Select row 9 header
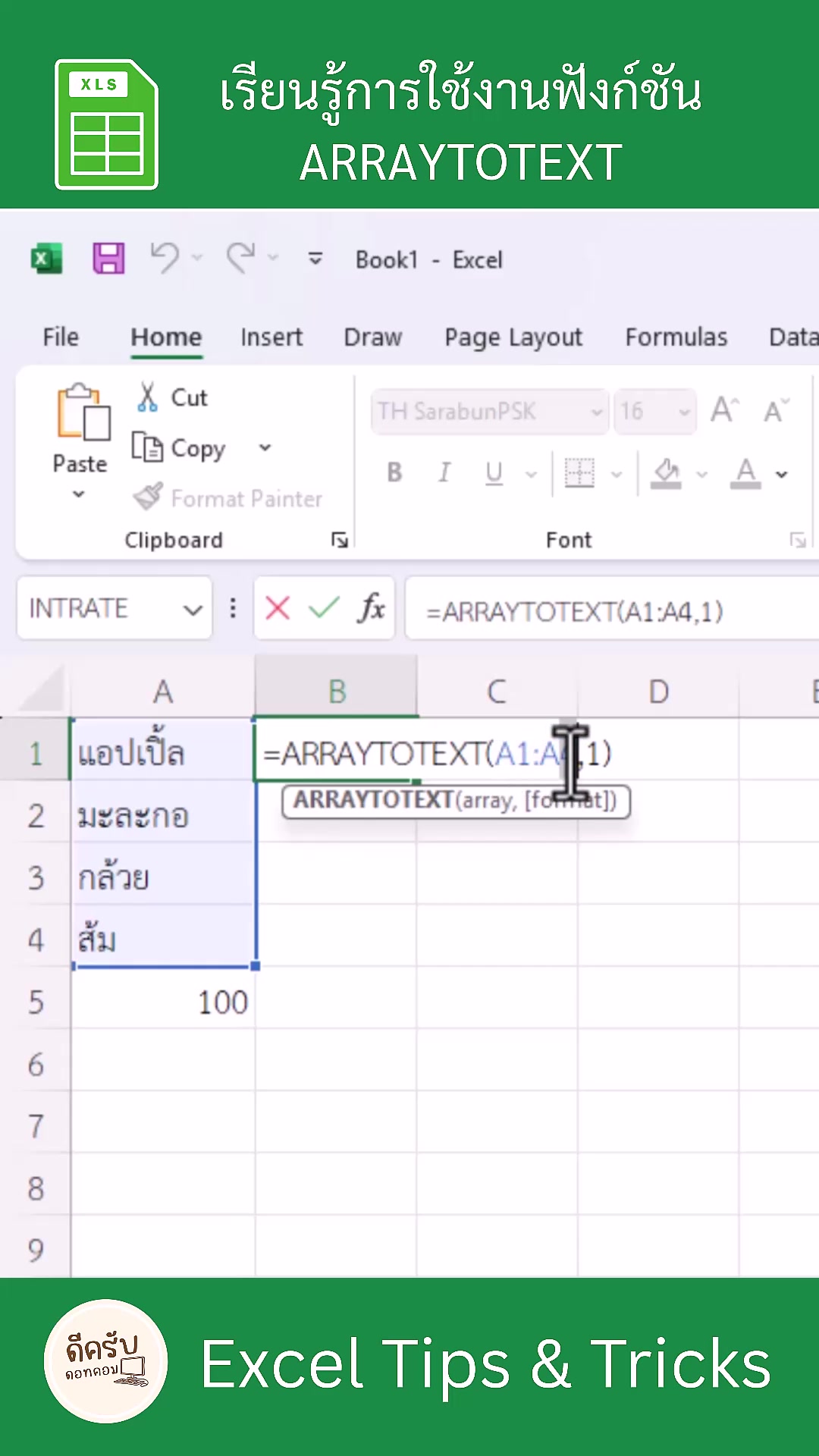 pyautogui.click(x=35, y=1250)
